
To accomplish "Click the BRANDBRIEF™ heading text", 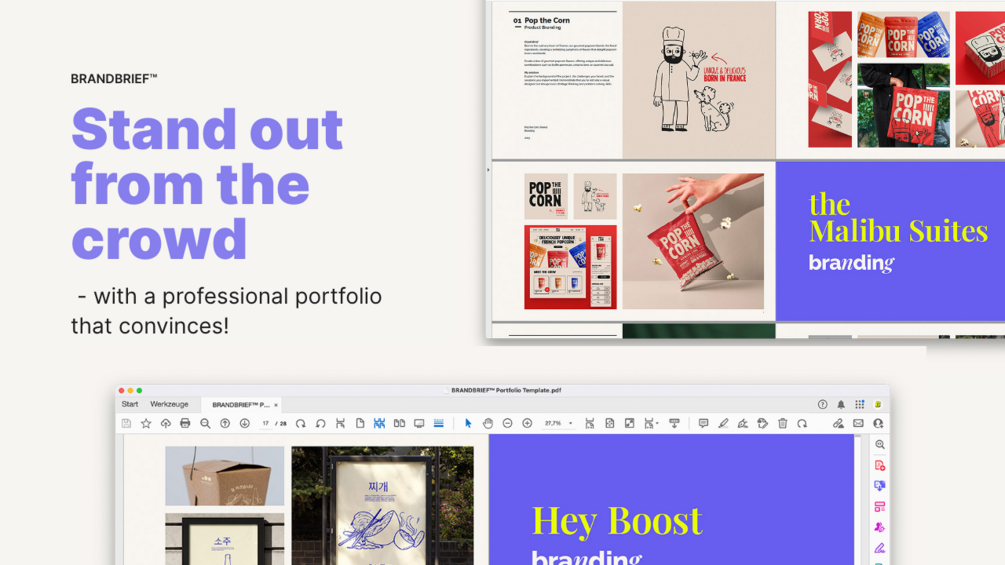I will click(x=114, y=79).
